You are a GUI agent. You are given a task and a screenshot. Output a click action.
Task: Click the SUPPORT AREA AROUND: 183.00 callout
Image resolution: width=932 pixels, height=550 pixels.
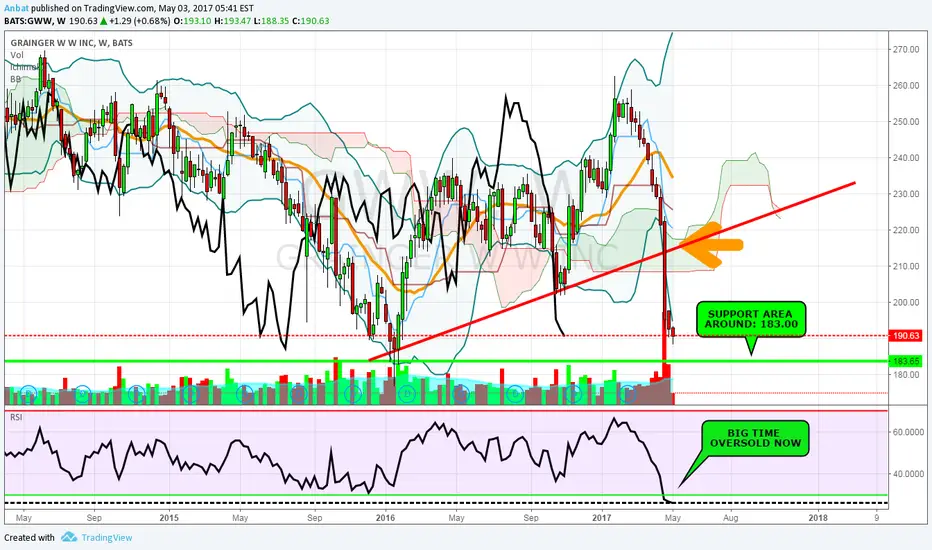[751, 319]
